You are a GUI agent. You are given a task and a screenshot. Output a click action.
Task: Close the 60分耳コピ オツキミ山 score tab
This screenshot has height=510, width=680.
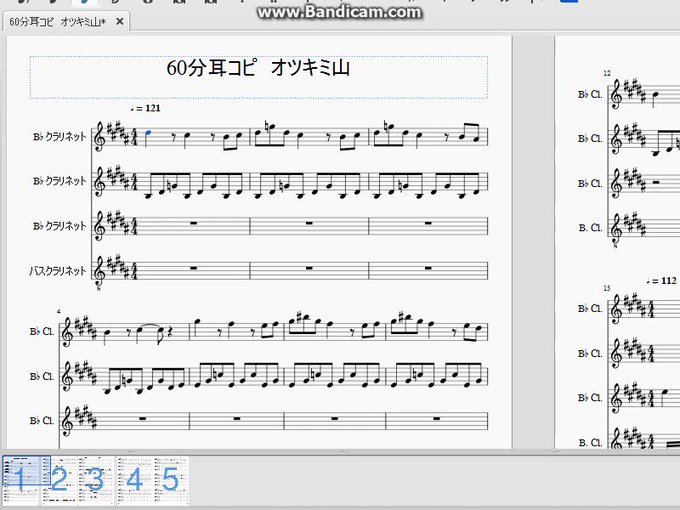(x=120, y=21)
